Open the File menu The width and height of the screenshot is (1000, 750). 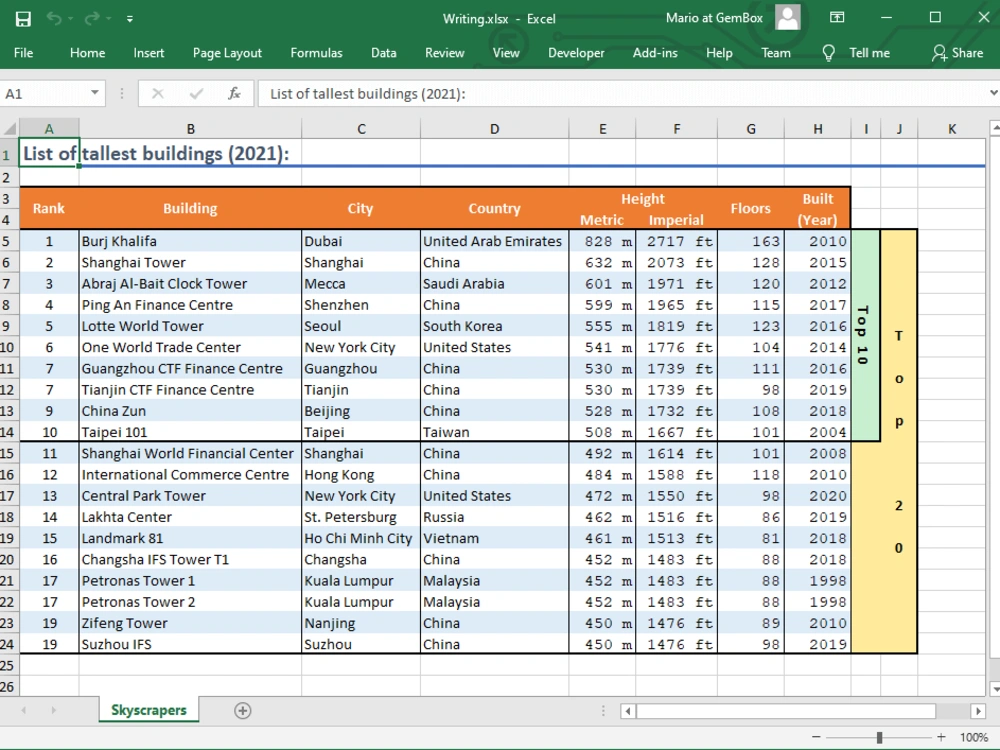click(x=24, y=53)
